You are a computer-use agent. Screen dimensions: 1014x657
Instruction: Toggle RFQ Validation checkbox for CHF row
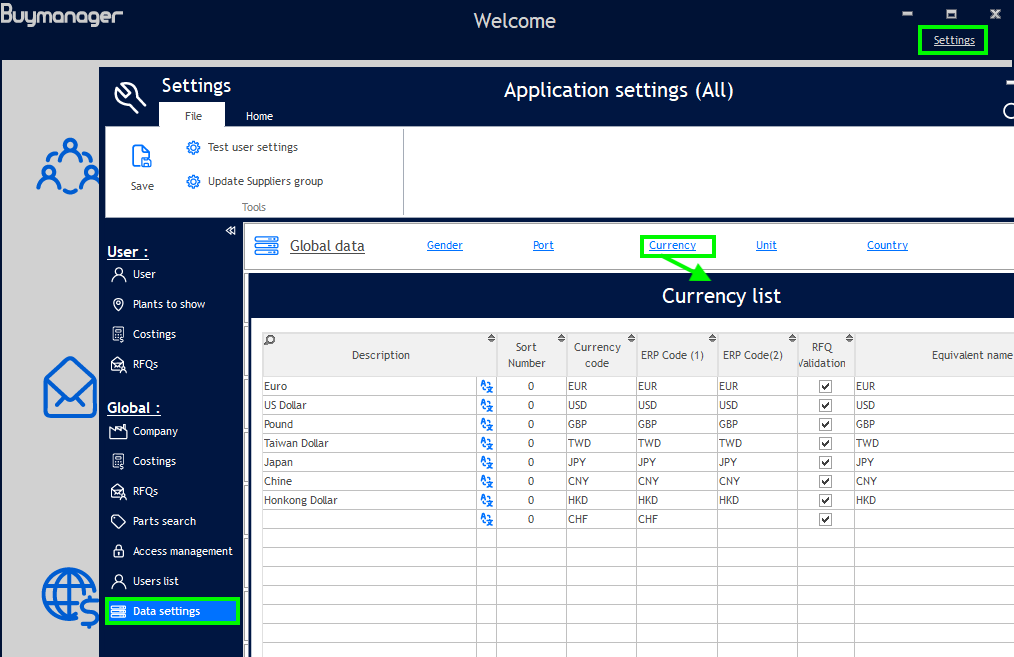(x=825, y=519)
